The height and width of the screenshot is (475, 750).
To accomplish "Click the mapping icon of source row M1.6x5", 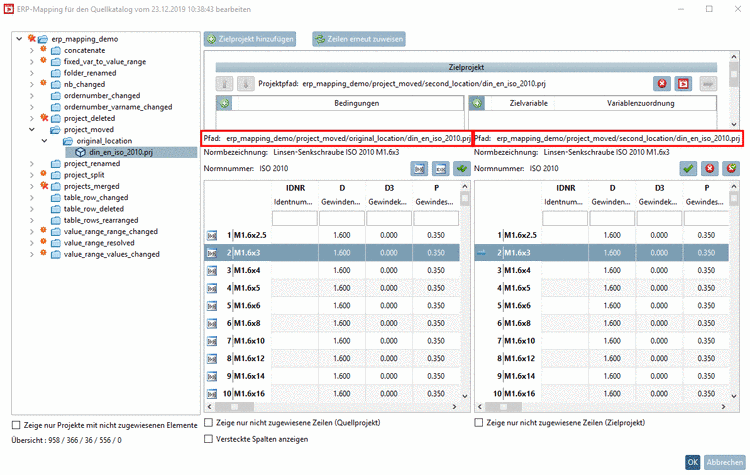I will [212, 288].
